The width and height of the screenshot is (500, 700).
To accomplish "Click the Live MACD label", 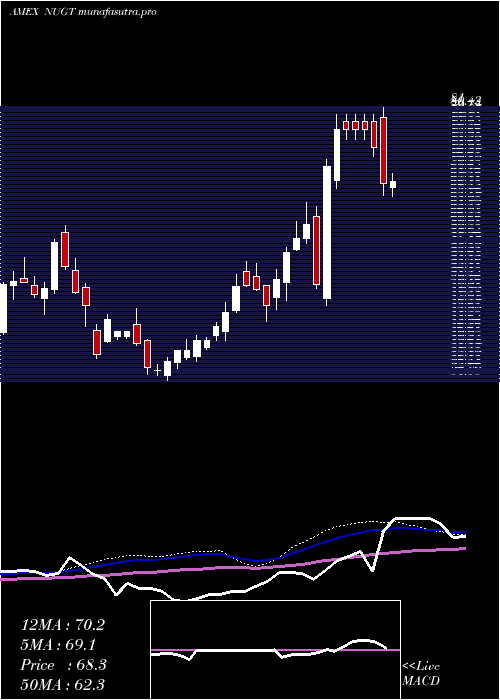I will [421, 674].
